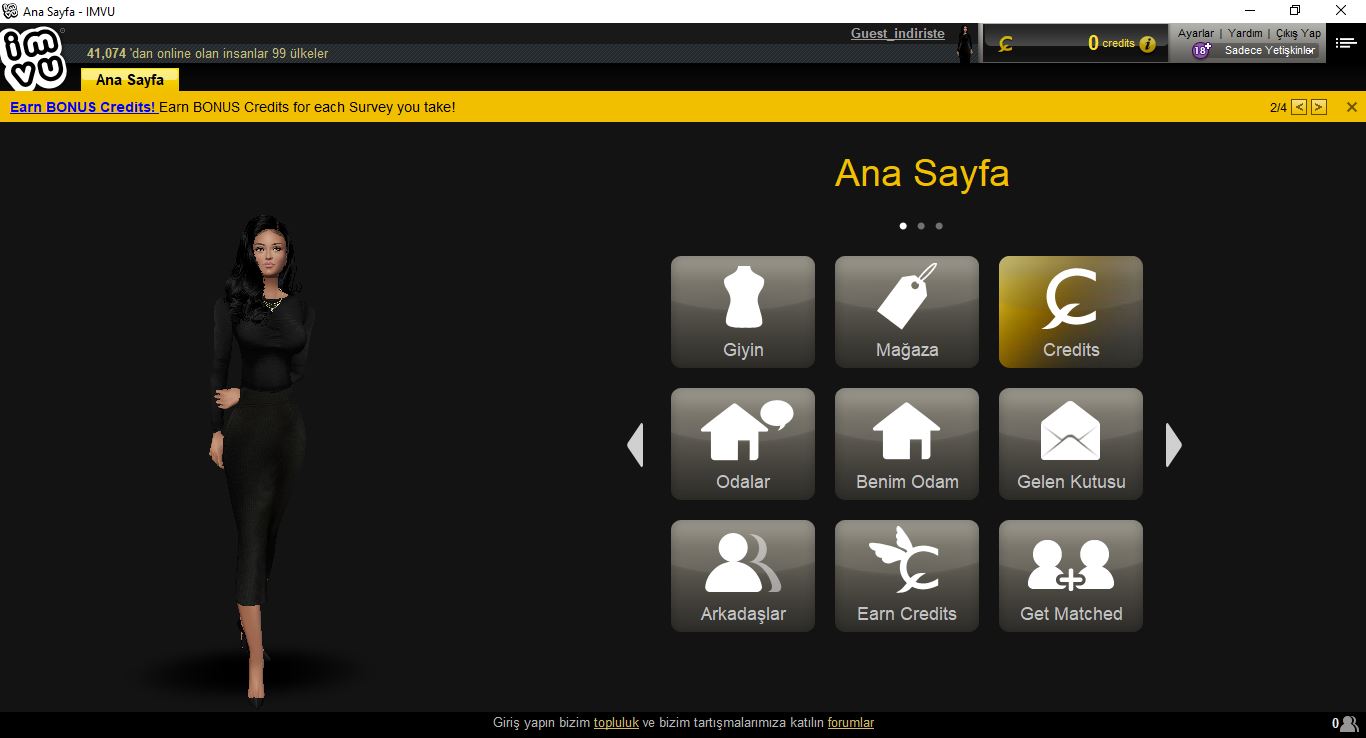The width and height of the screenshot is (1366, 738).
Task: Open the Benim Odam tile
Action: tap(907, 444)
